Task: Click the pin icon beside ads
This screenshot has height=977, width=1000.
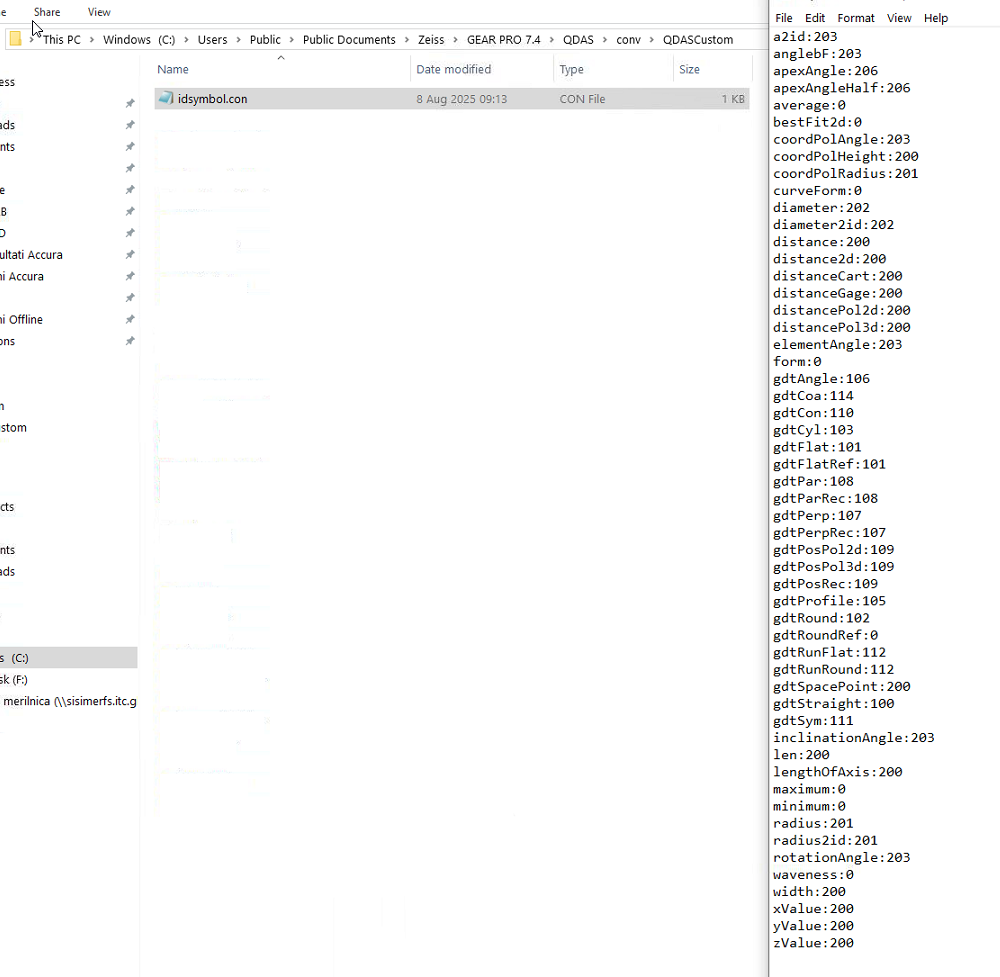Action: click(130, 125)
